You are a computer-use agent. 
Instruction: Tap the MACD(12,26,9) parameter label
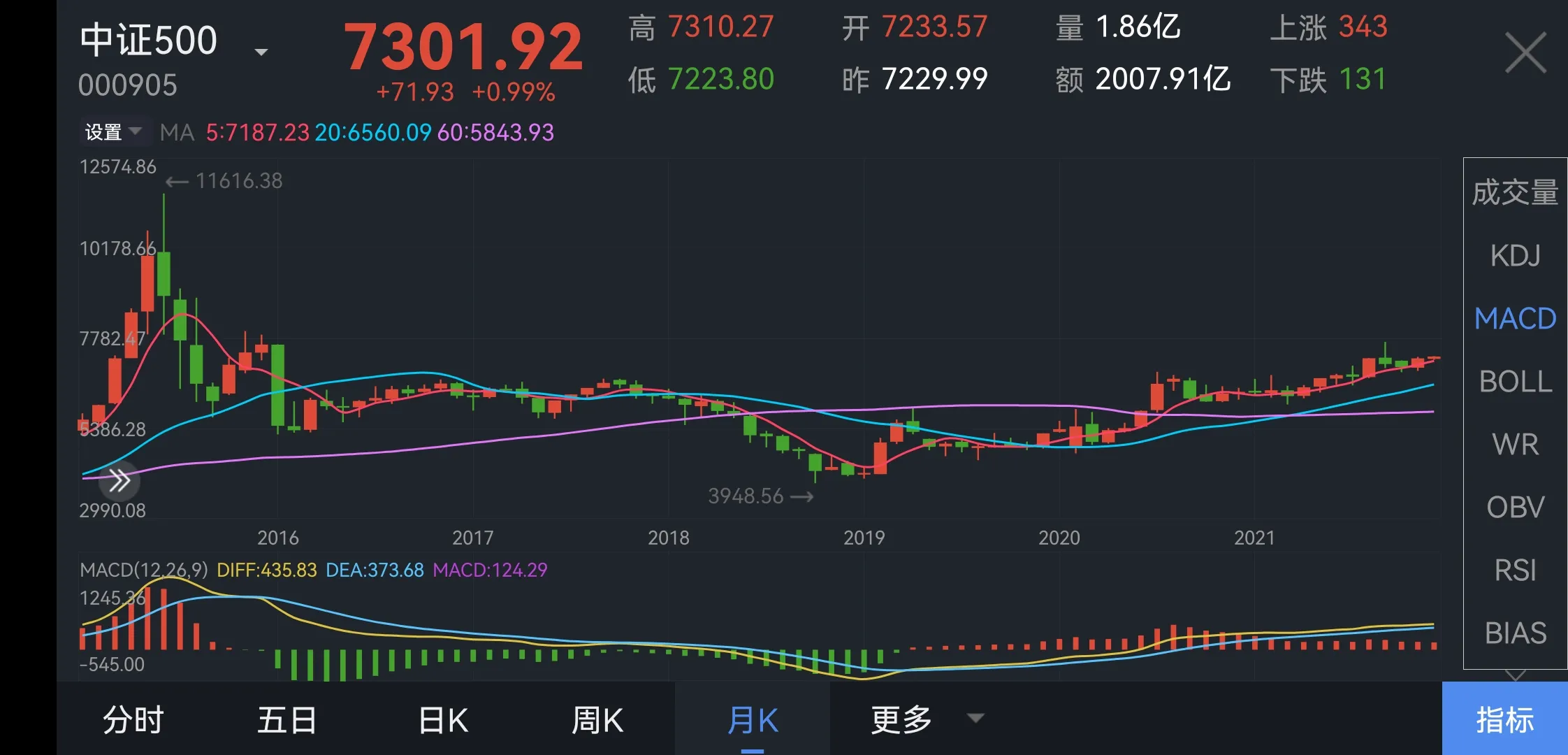click(x=144, y=570)
